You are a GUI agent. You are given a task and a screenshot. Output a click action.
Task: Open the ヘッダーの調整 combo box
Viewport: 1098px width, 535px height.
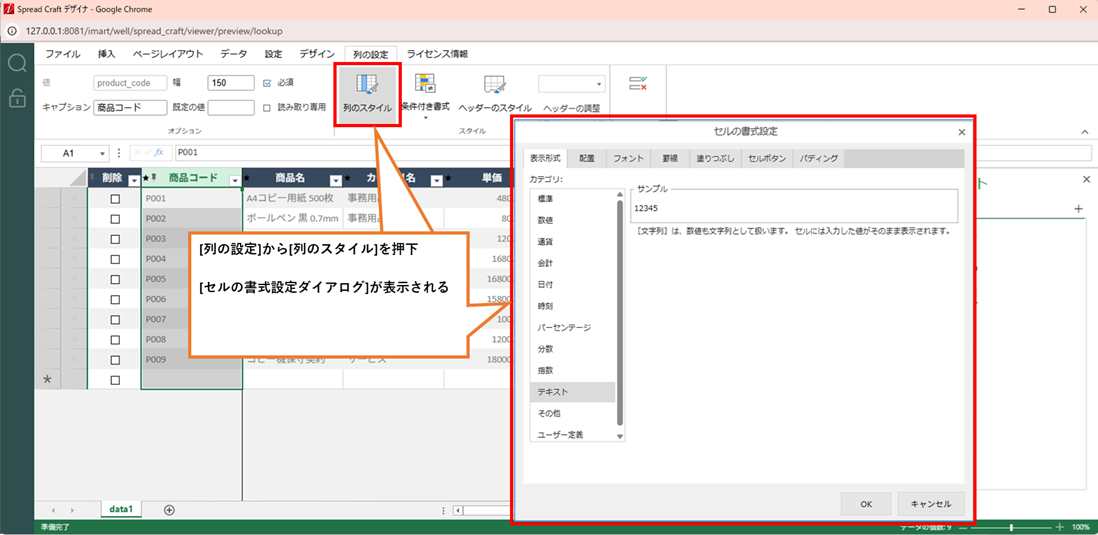(x=572, y=84)
